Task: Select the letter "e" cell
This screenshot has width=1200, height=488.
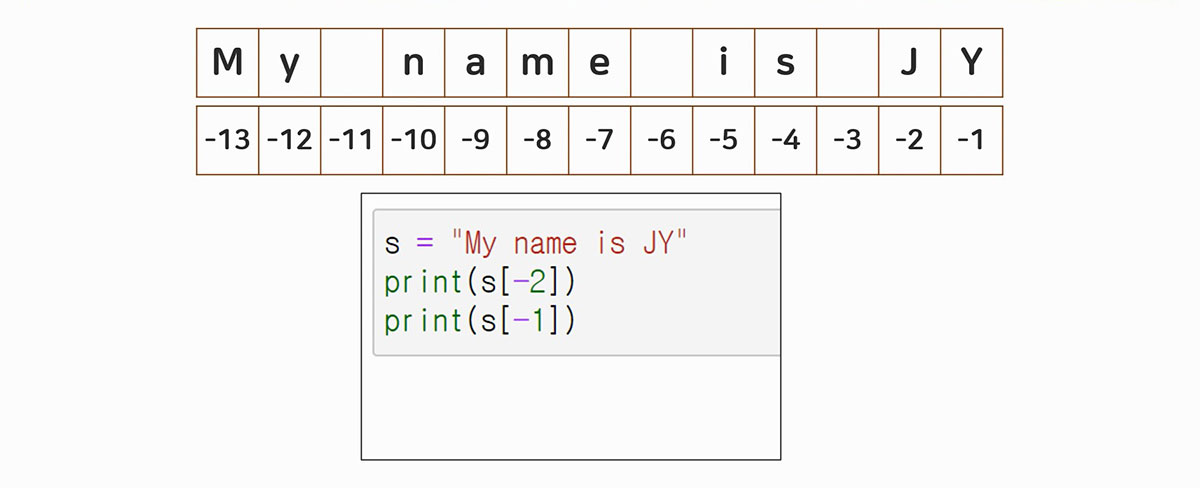Action: (x=600, y=63)
